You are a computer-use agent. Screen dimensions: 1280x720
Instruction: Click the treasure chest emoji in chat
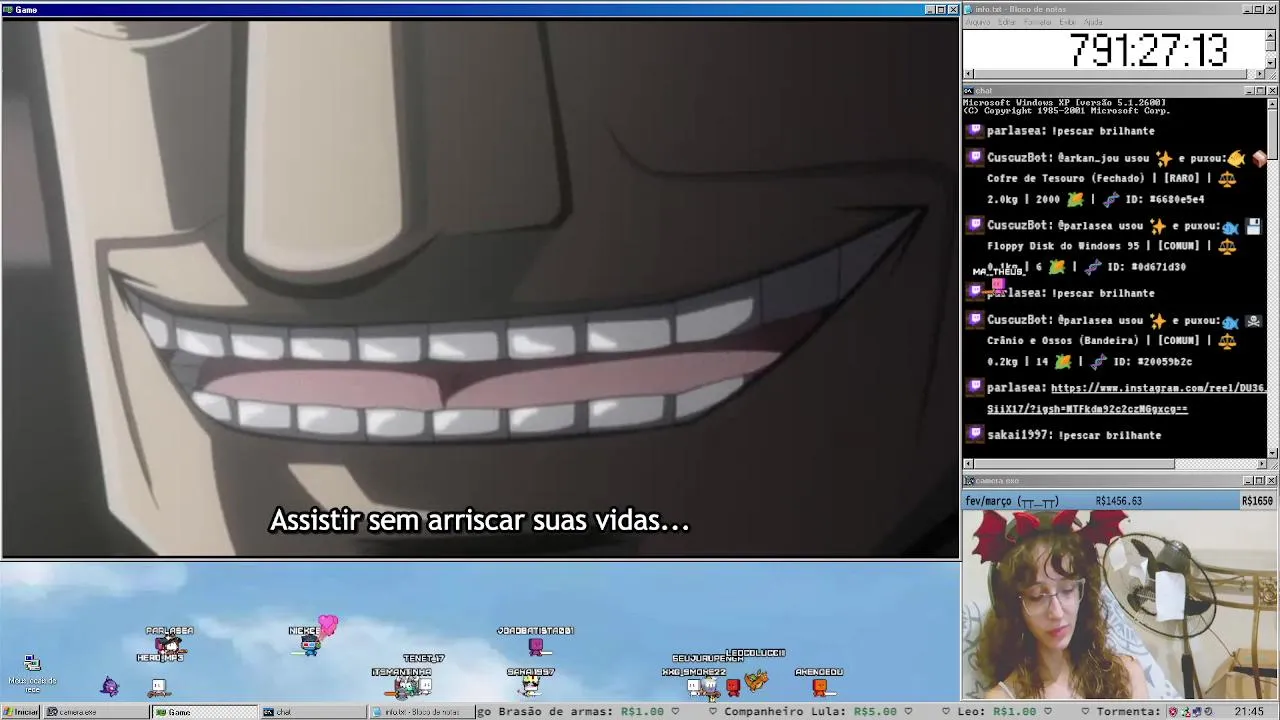coord(1259,158)
